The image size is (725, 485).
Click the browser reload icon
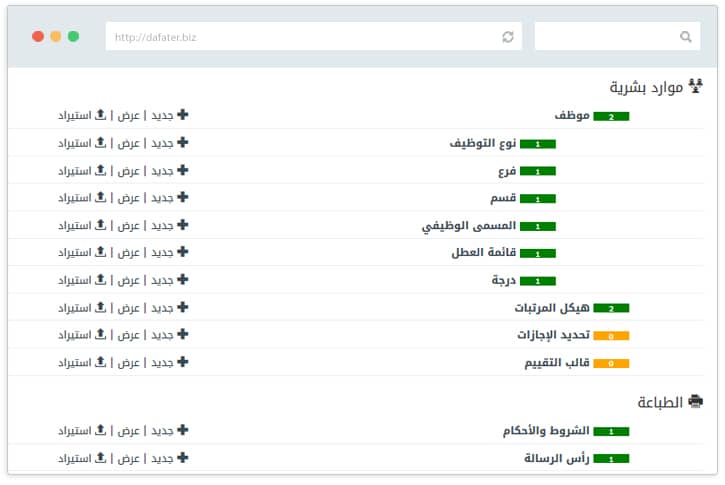pyautogui.click(x=508, y=37)
